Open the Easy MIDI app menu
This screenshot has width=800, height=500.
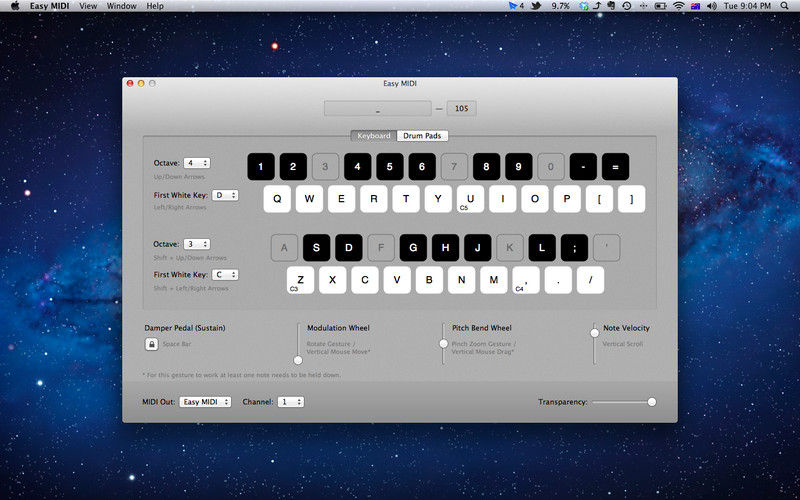[x=49, y=6]
